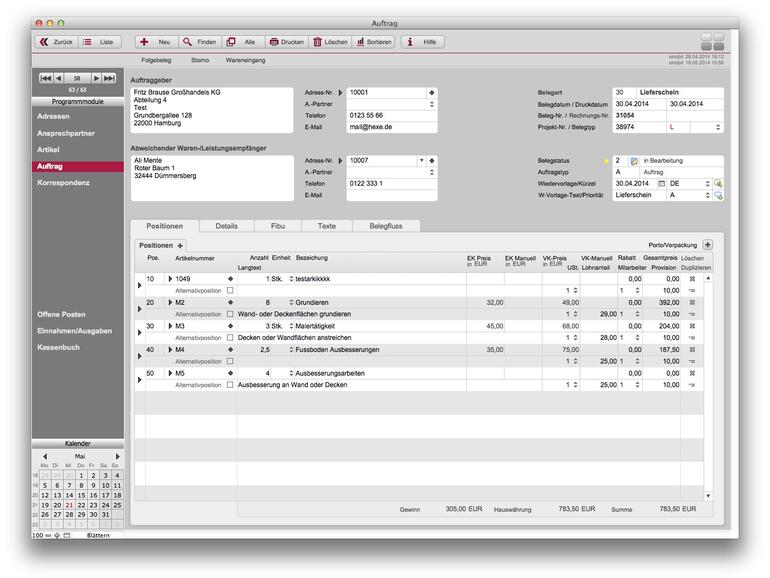Viewport: 770px width, 578px height.
Task: Jump to first record navigation icon
Action: pyautogui.click(x=46, y=78)
